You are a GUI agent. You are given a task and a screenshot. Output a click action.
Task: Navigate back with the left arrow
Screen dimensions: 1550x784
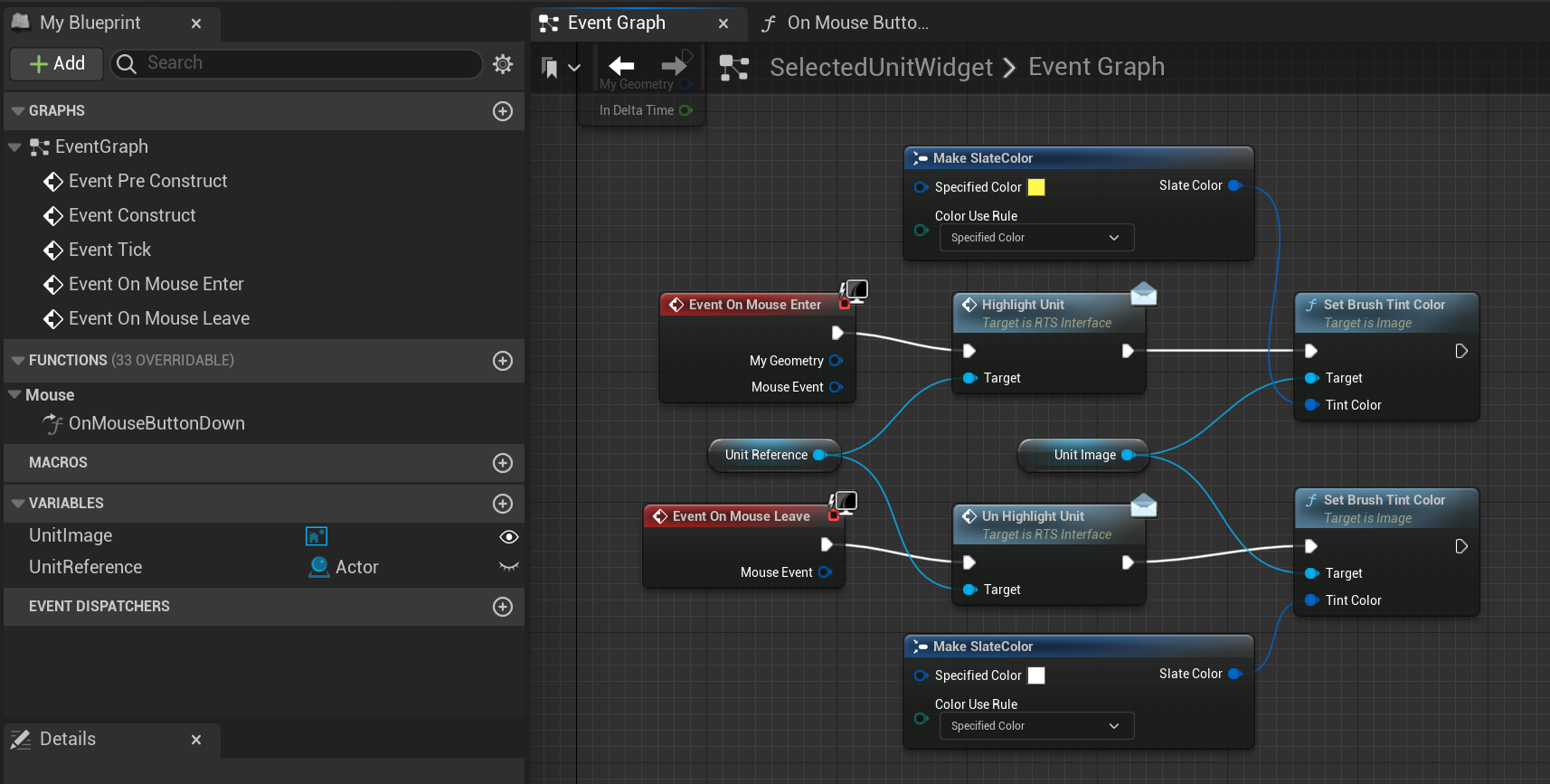[x=621, y=65]
